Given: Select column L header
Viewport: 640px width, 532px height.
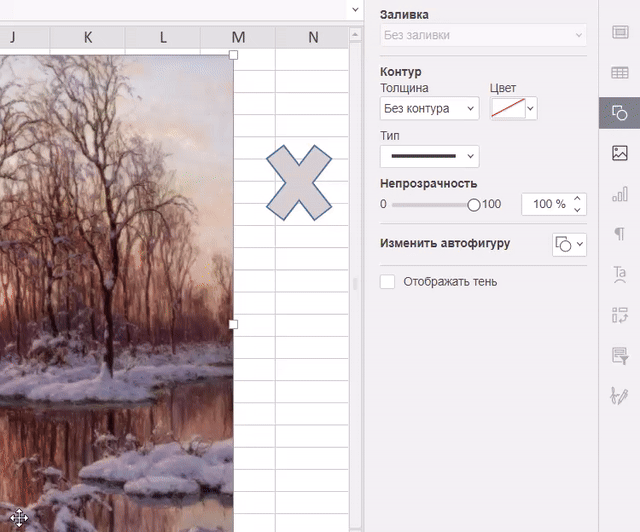Looking at the screenshot, I should point(162,38).
